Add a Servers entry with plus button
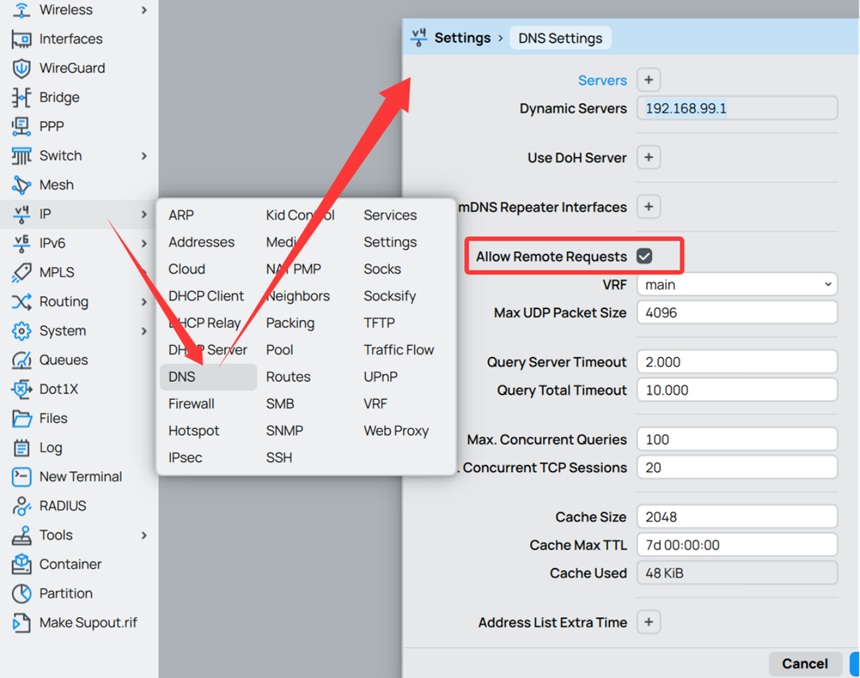Screen dimensions: 860x678 coord(648,80)
